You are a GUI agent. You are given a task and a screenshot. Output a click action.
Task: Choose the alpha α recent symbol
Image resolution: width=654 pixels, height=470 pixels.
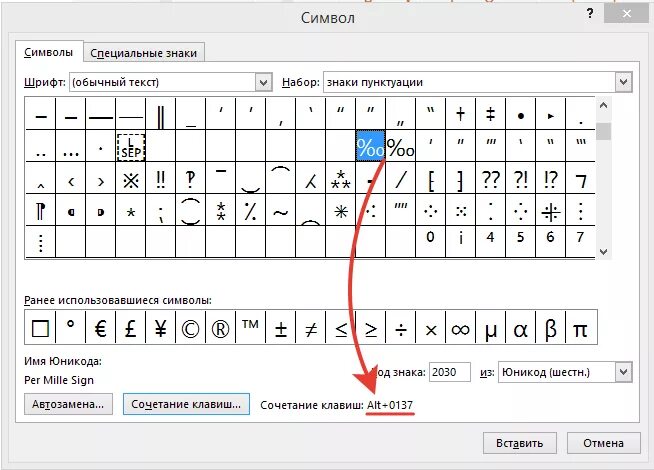(x=521, y=328)
